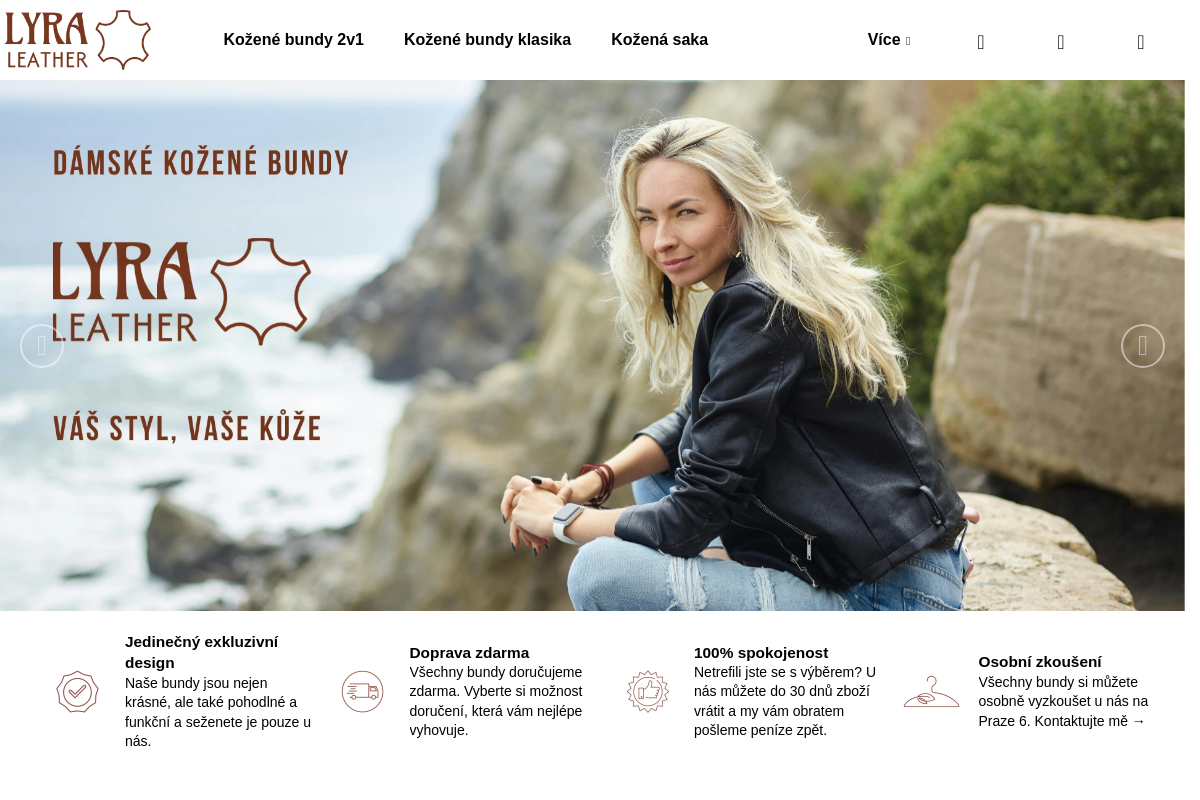Click the Osobní zkoušení heading

pos(1040,662)
